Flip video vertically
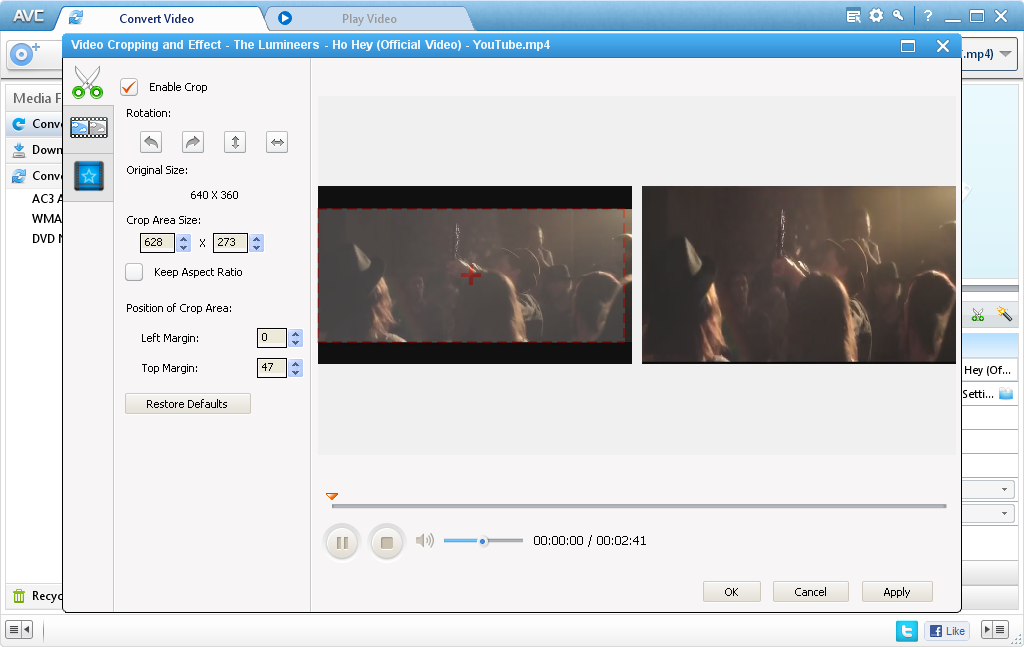Image resolution: width=1024 pixels, height=647 pixels. coord(235,142)
